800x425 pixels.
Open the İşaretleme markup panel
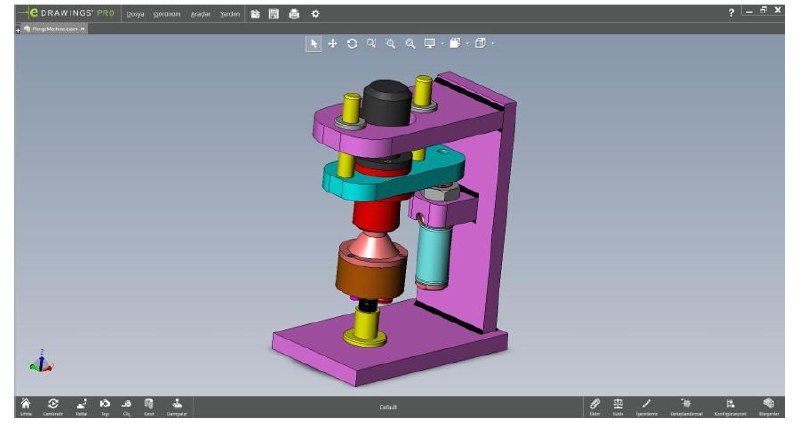click(646, 404)
